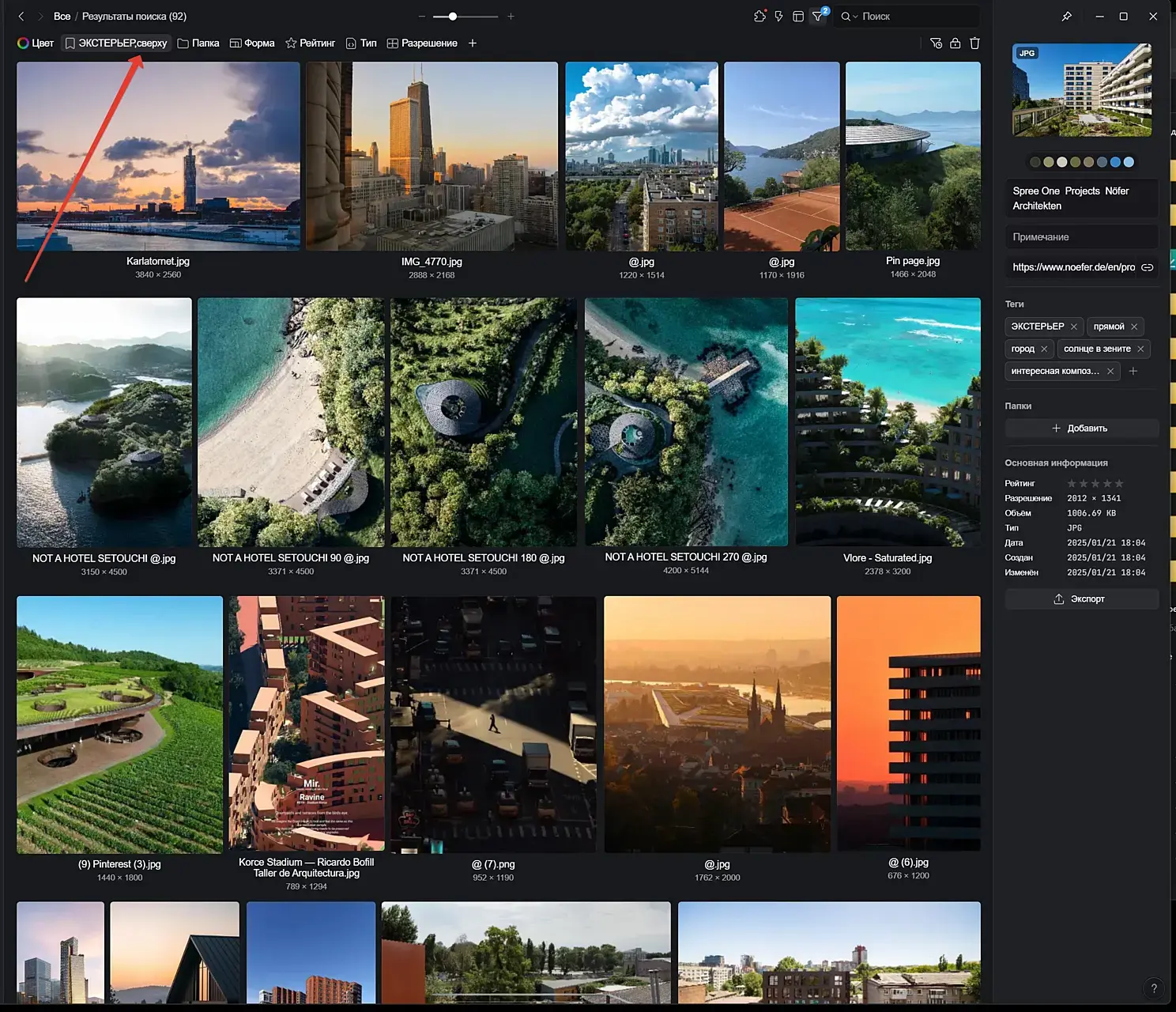Toggle the filter panel funnel icon

[x=818, y=16]
